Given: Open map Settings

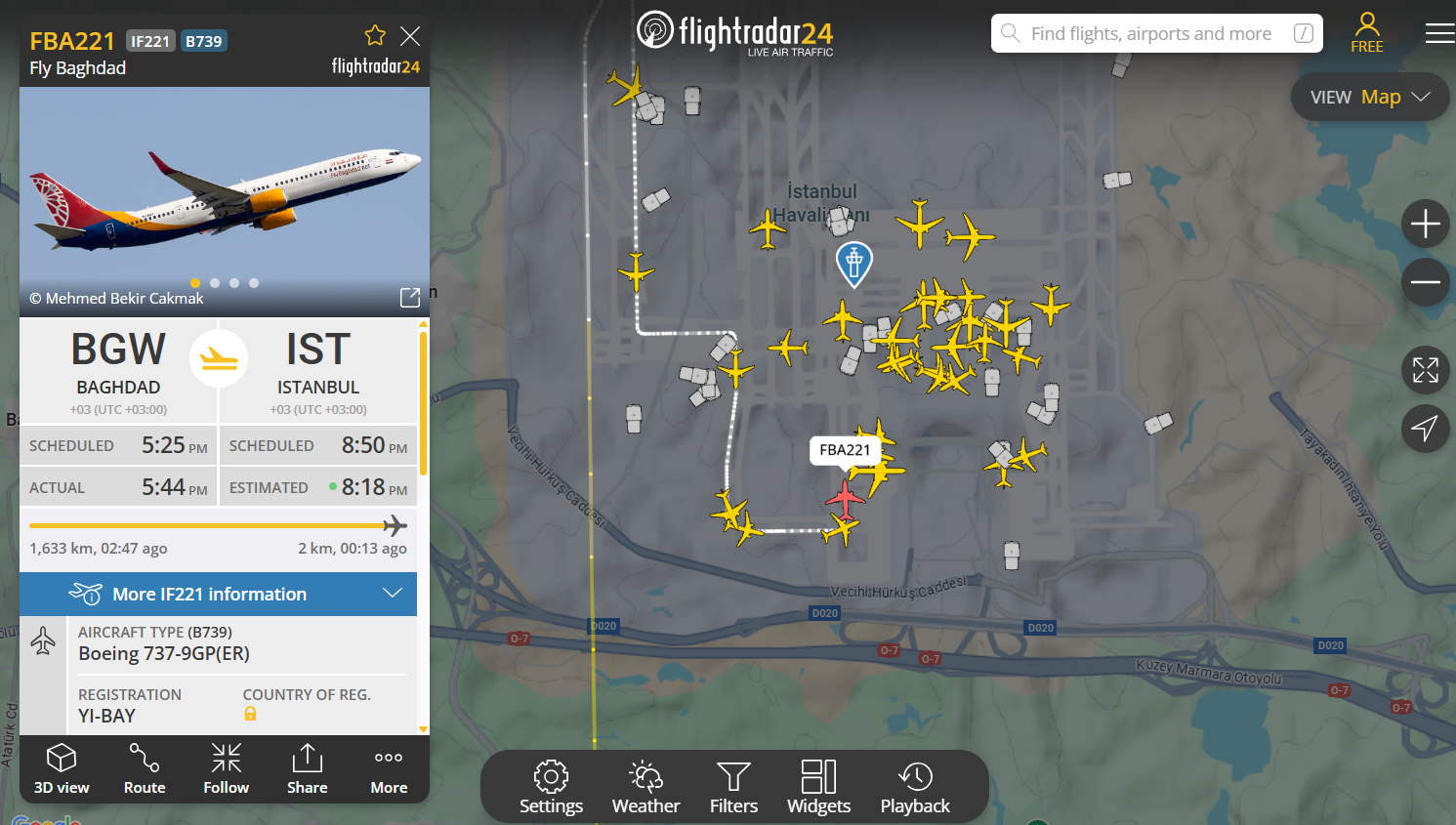Looking at the screenshot, I should [x=551, y=787].
